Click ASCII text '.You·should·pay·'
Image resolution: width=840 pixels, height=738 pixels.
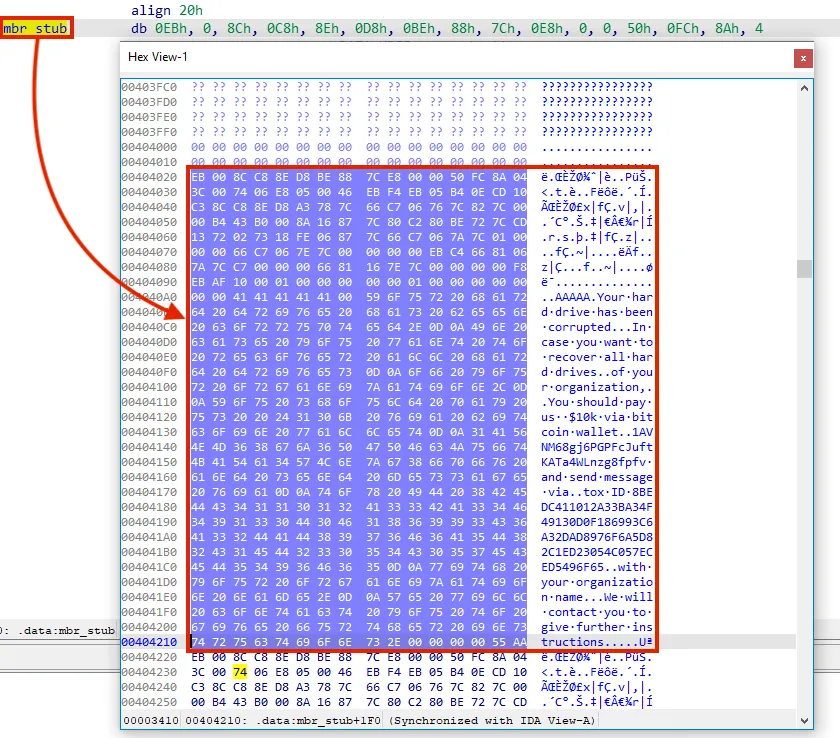point(597,402)
